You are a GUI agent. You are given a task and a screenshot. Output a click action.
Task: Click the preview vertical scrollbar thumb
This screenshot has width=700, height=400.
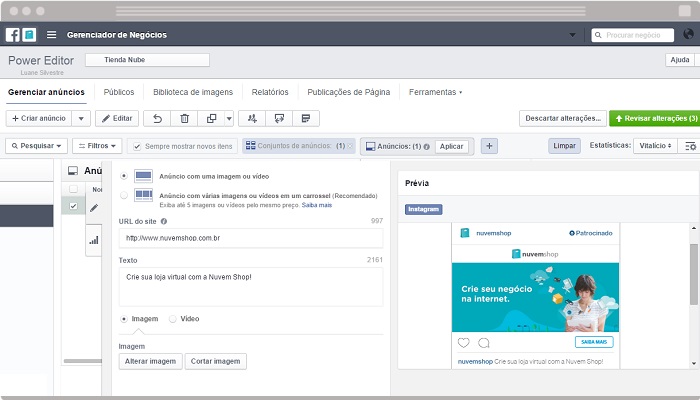point(694,274)
